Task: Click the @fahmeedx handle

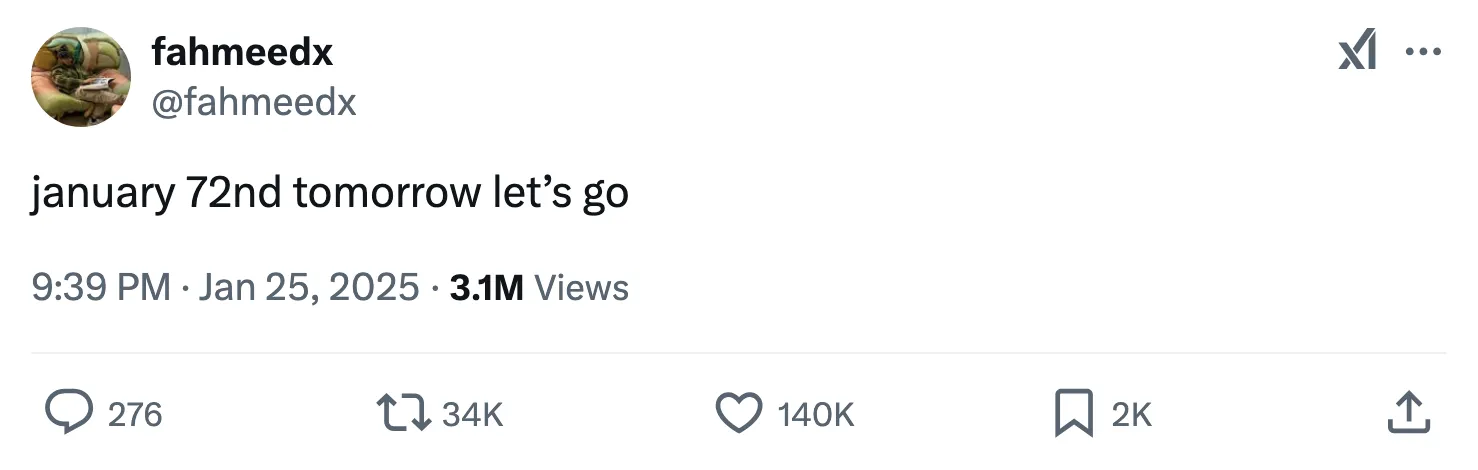Action: (x=254, y=102)
